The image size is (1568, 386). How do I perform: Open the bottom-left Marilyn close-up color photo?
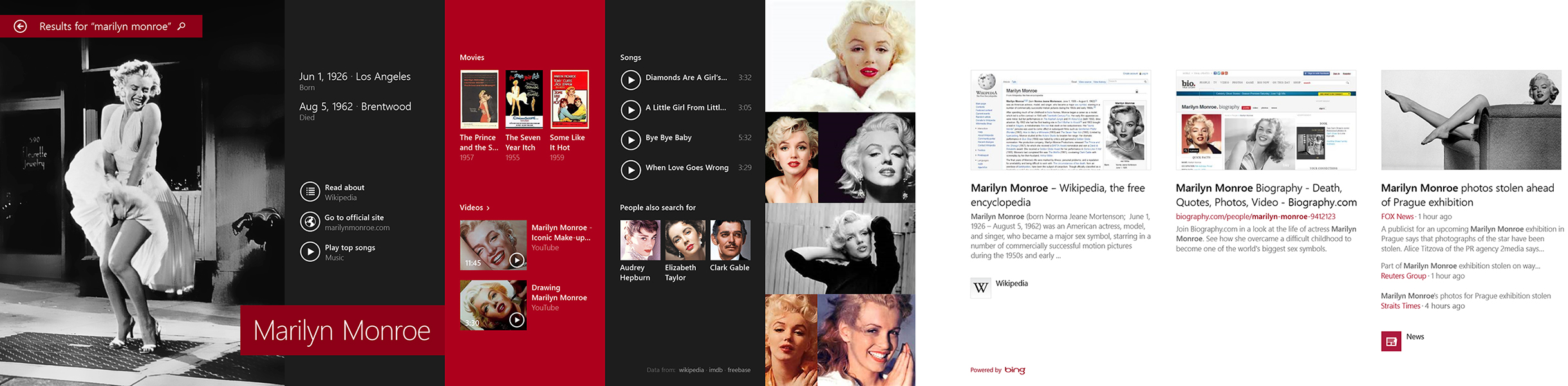tap(791, 340)
